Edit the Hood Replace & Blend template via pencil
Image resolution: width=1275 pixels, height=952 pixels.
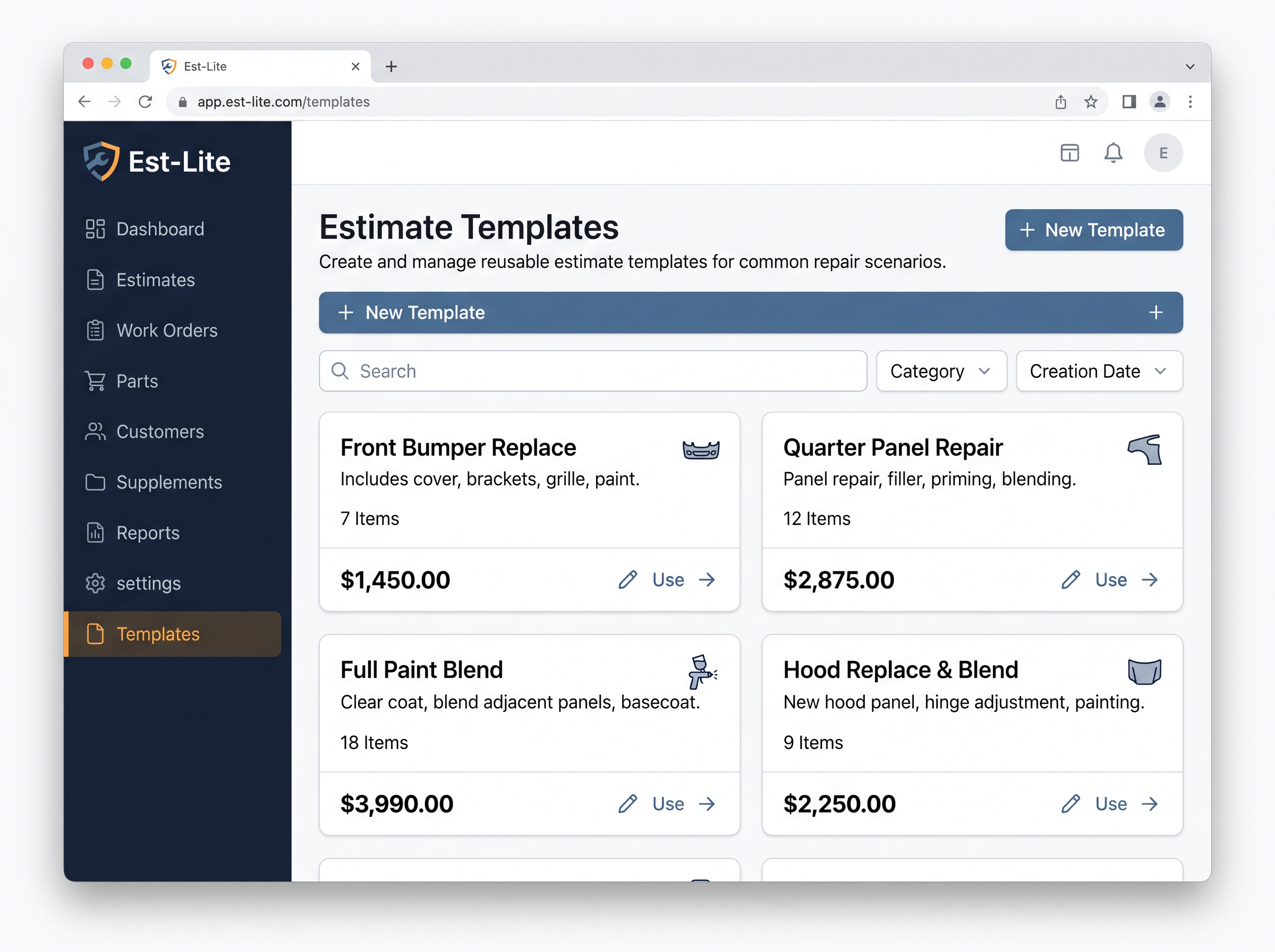(1070, 803)
